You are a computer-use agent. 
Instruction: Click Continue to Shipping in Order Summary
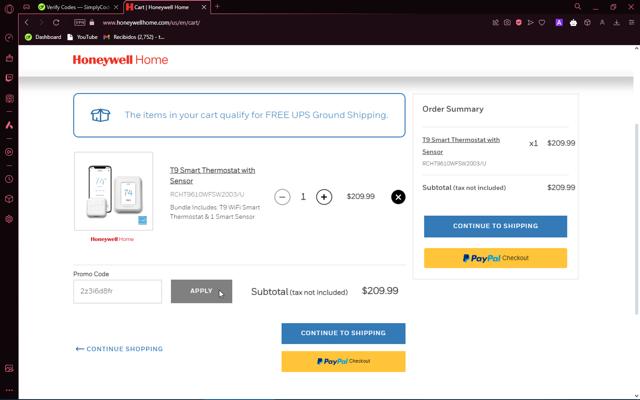495,226
